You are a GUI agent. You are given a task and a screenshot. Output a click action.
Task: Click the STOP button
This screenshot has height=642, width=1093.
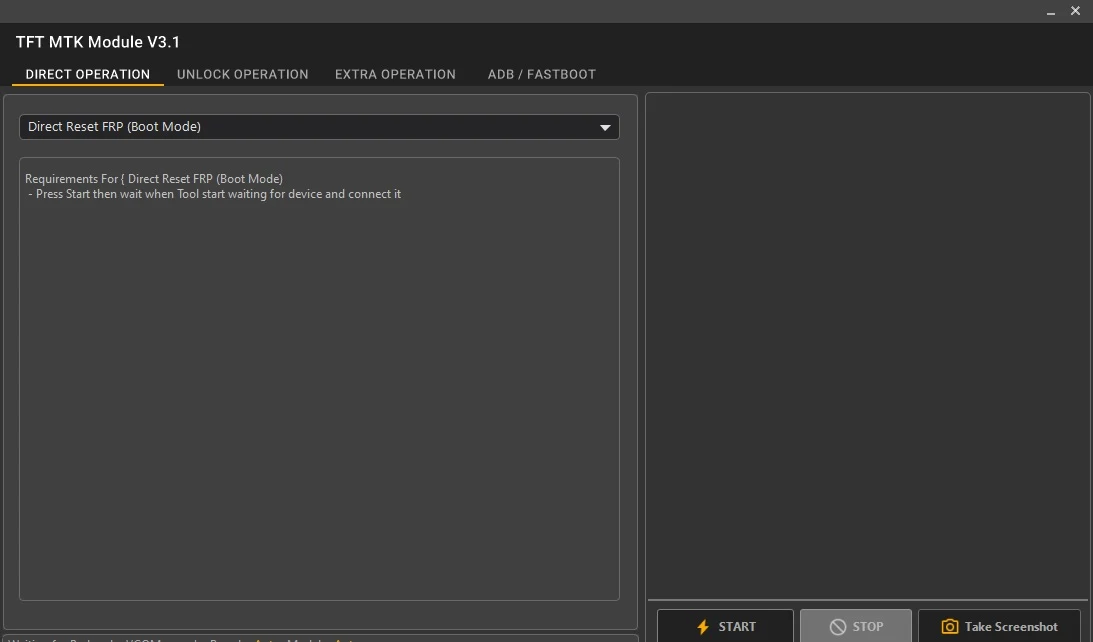(856, 626)
